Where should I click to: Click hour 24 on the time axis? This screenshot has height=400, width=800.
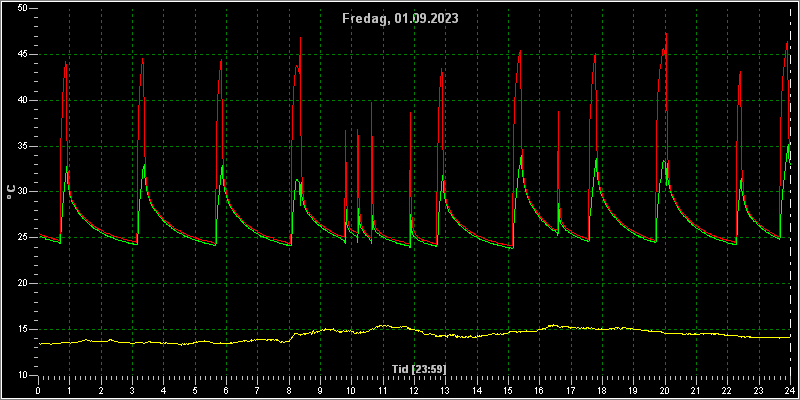790,390
